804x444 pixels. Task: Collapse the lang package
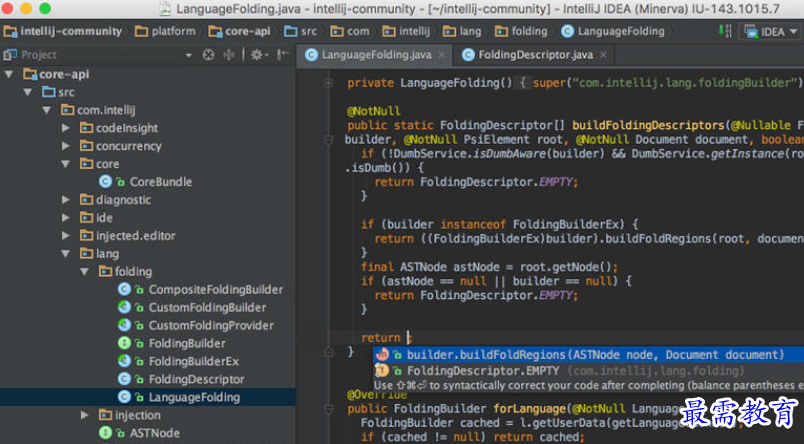66,254
